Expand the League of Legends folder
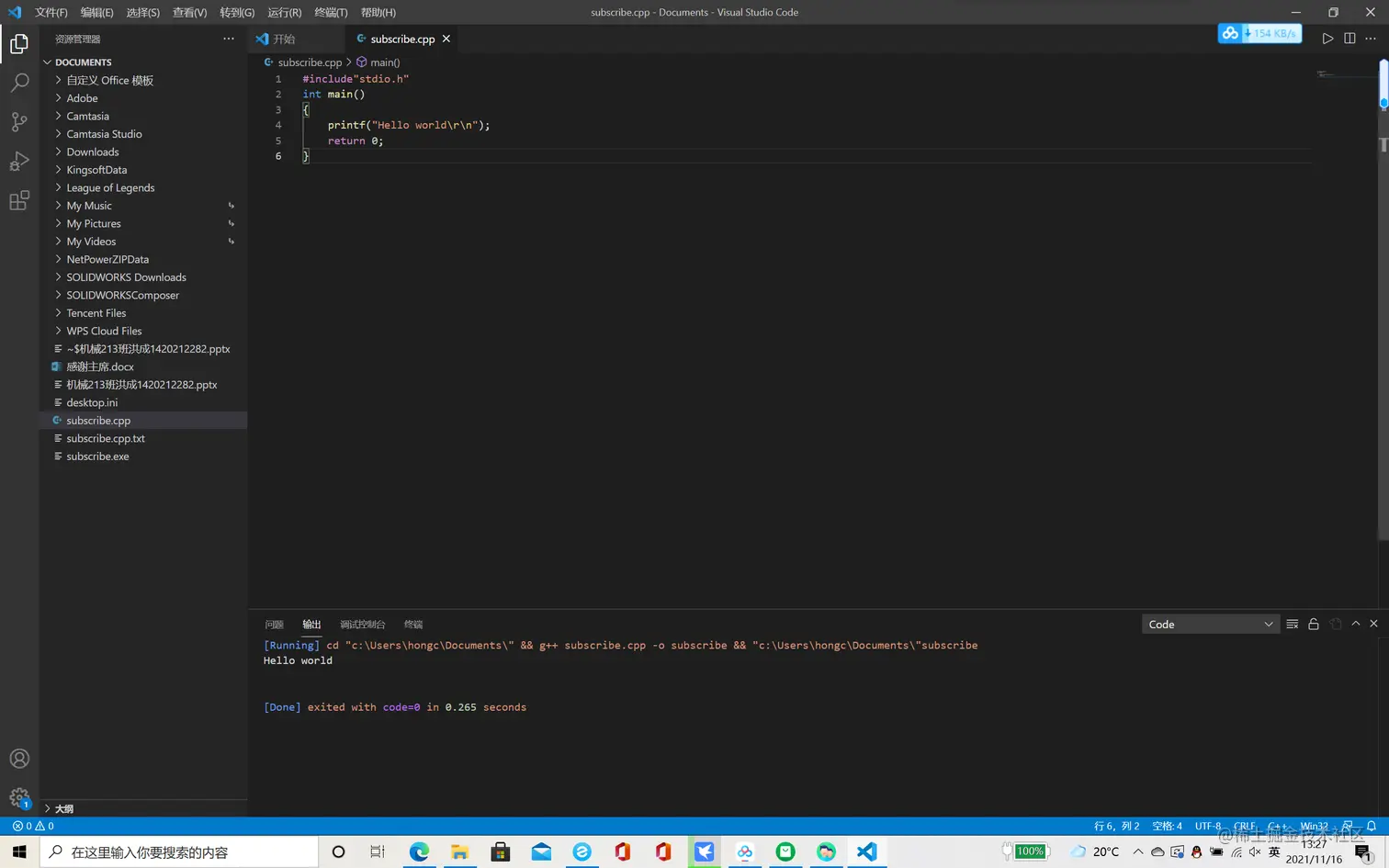 (x=143, y=187)
